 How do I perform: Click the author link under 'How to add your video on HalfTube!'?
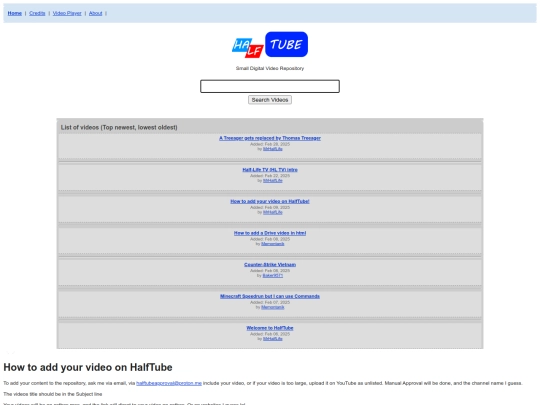272,212
